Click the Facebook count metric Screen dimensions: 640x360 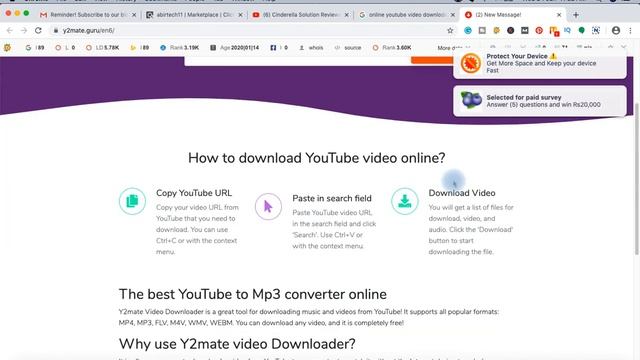click(279, 48)
